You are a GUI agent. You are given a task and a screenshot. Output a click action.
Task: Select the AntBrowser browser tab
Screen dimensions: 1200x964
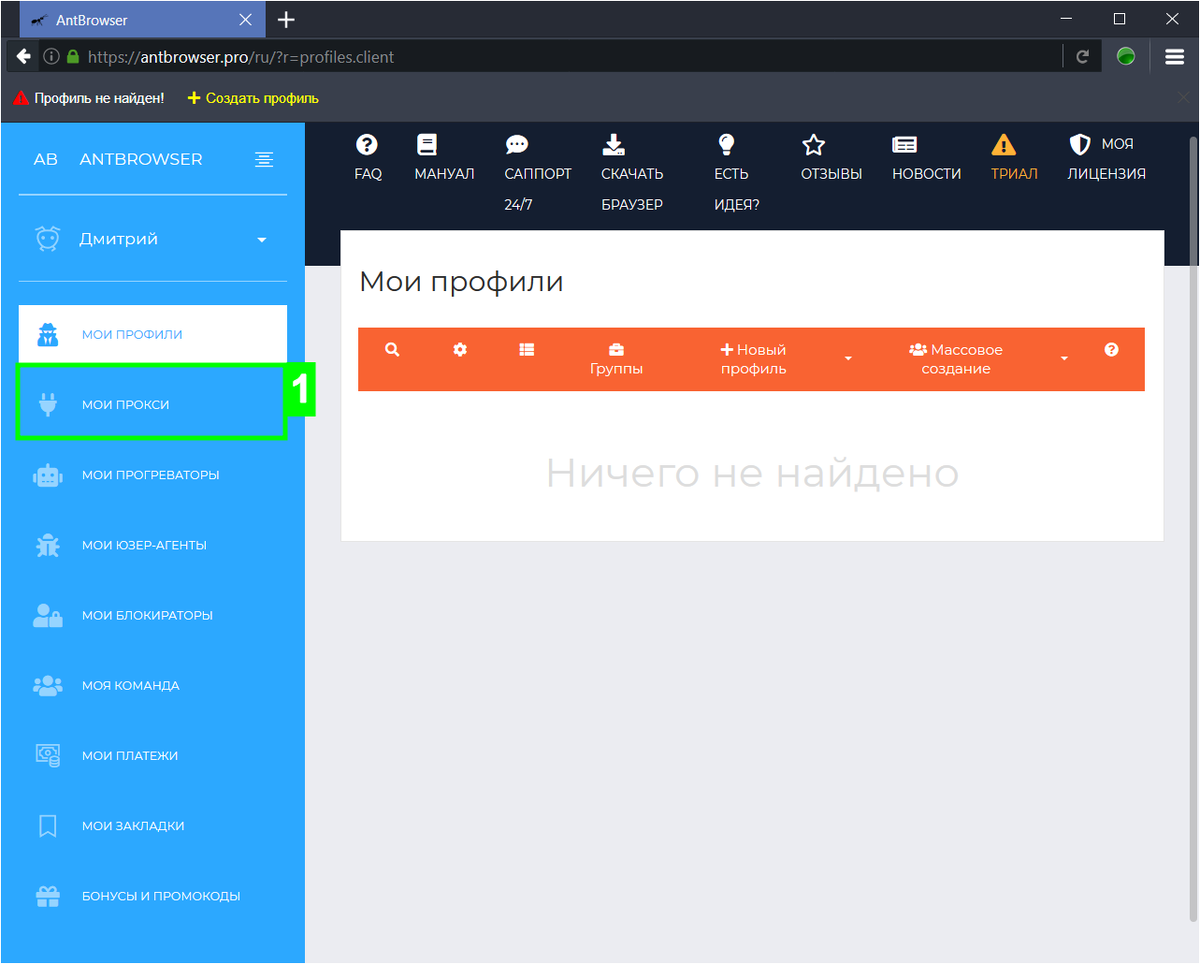point(142,20)
